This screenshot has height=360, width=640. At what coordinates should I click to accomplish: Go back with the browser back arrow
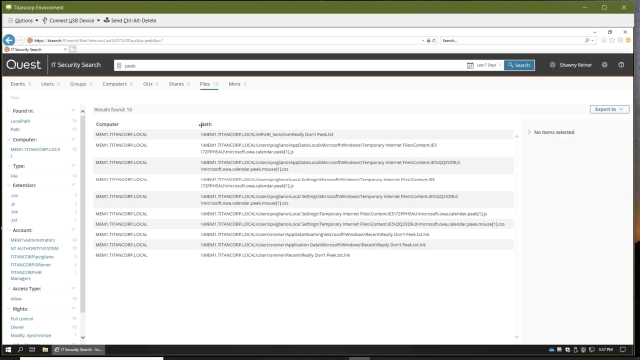(x=9, y=40)
